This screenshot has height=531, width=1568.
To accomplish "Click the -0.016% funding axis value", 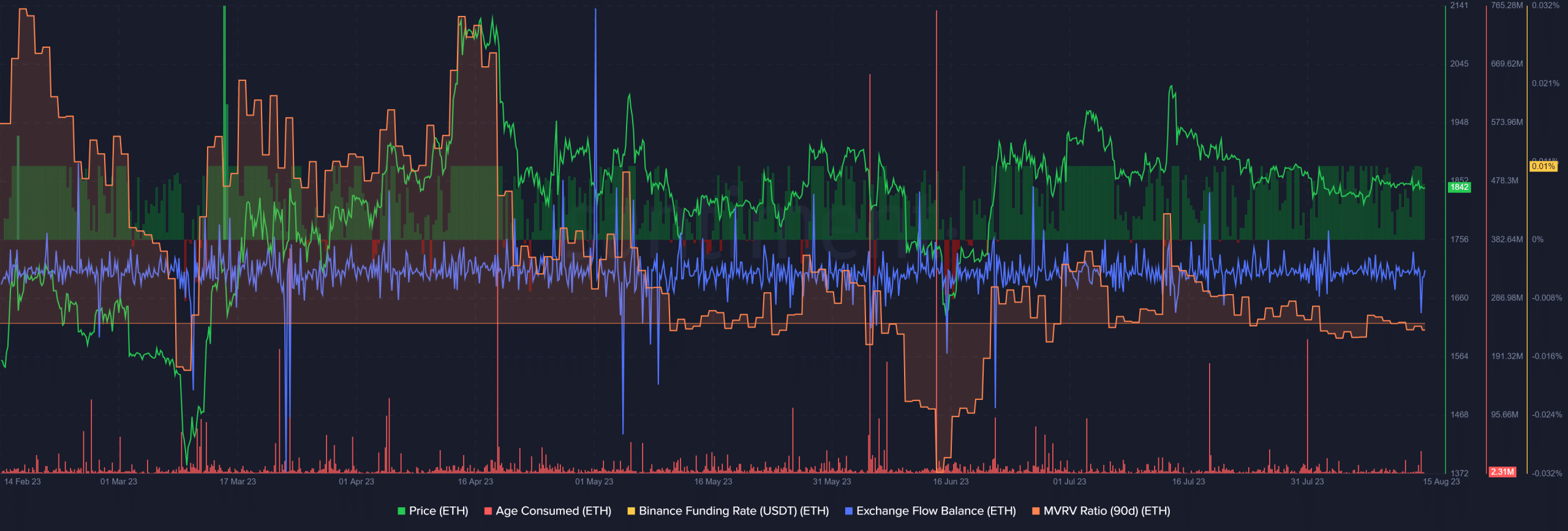I will pyautogui.click(x=1547, y=356).
